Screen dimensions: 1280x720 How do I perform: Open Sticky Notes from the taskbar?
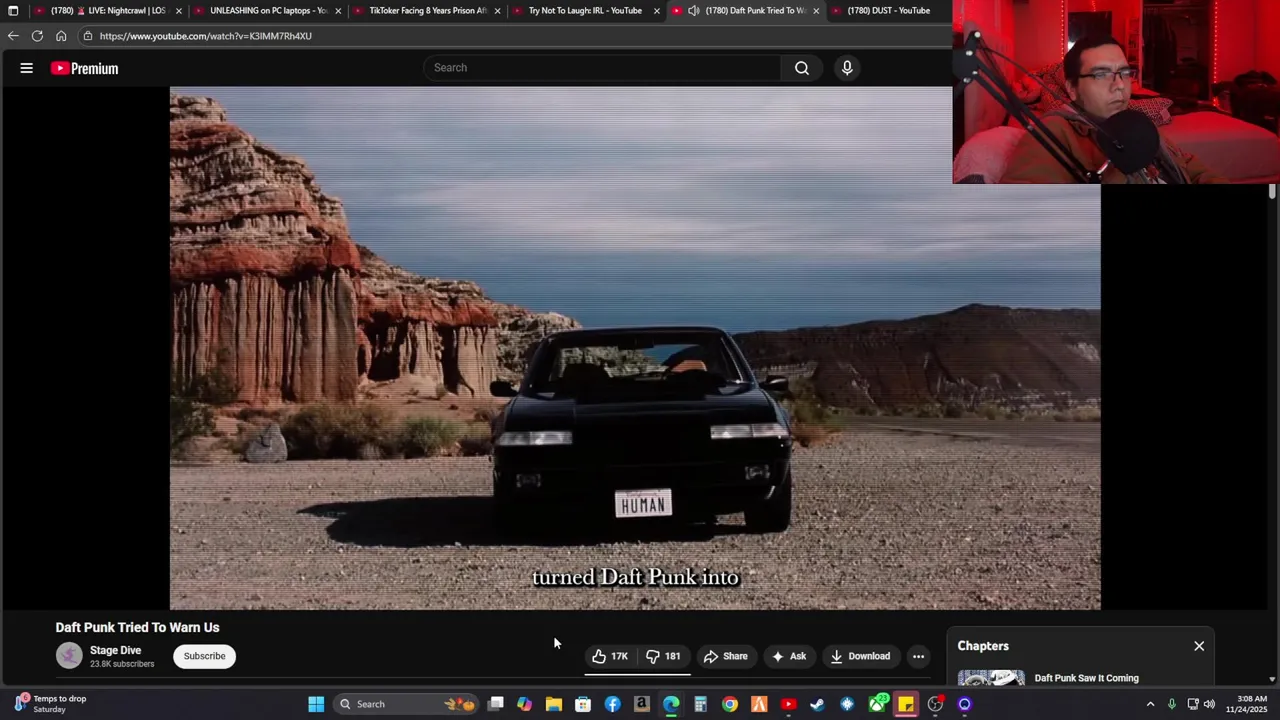click(906, 704)
